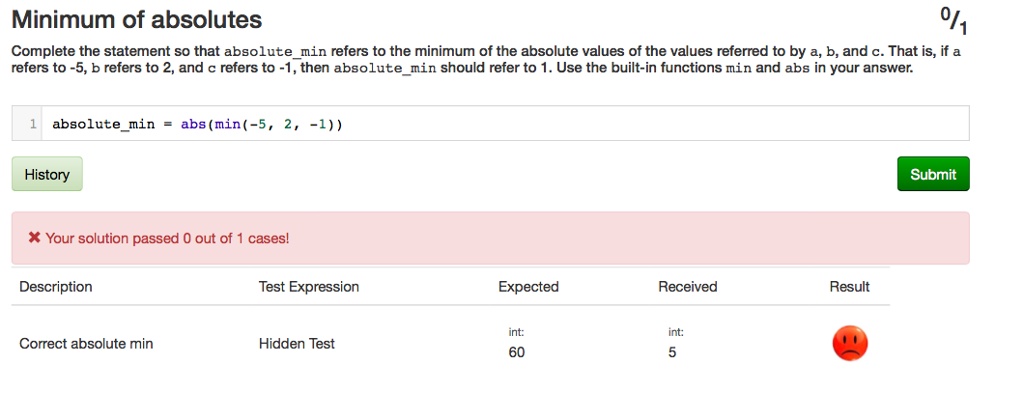Open the submission History
Image resolution: width=1024 pixels, height=420 pixels.
(x=47, y=174)
